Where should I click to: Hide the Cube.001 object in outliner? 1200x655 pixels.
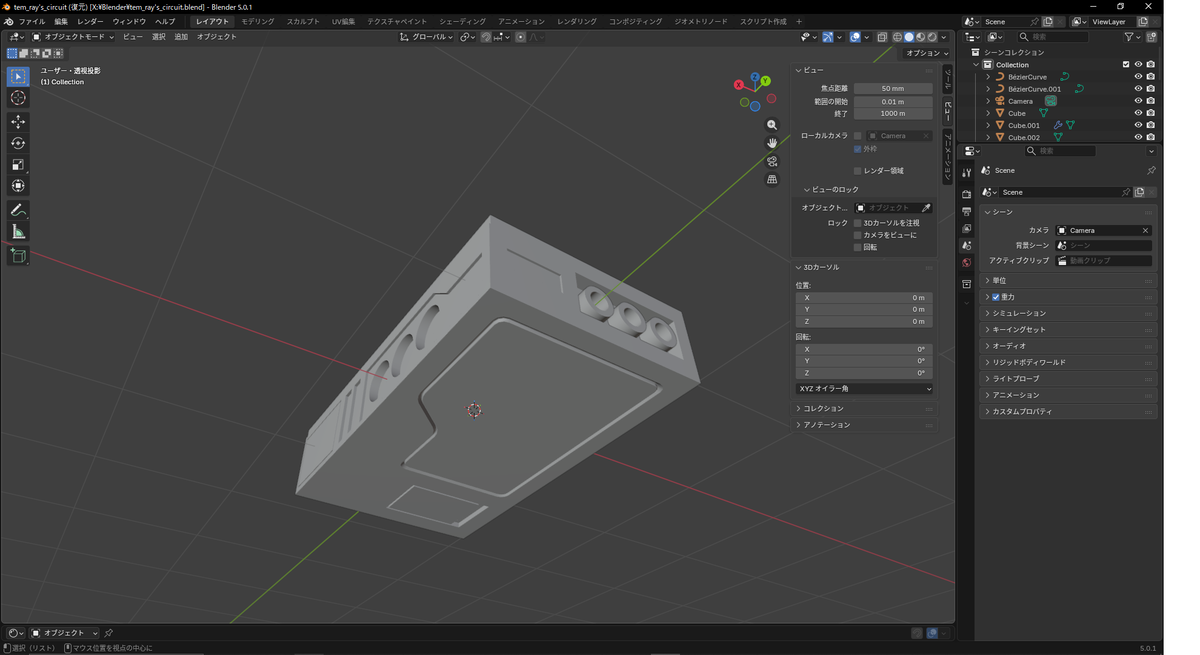pyautogui.click(x=1138, y=125)
